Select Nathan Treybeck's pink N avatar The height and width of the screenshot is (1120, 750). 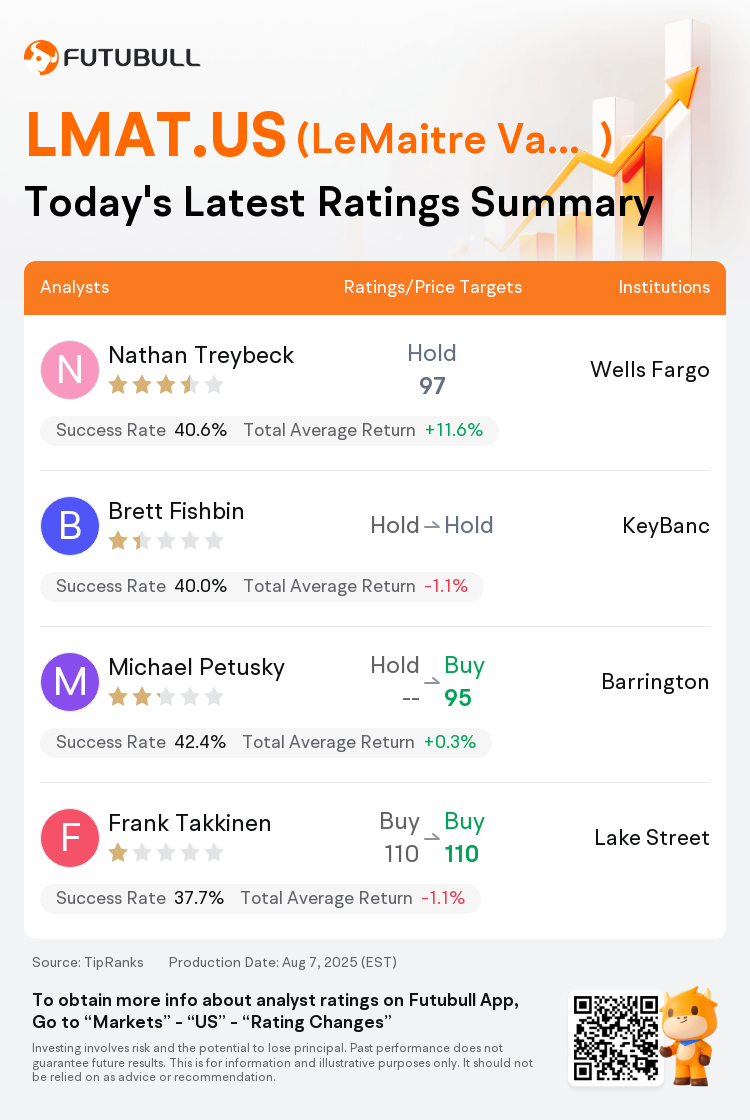[x=69, y=370]
